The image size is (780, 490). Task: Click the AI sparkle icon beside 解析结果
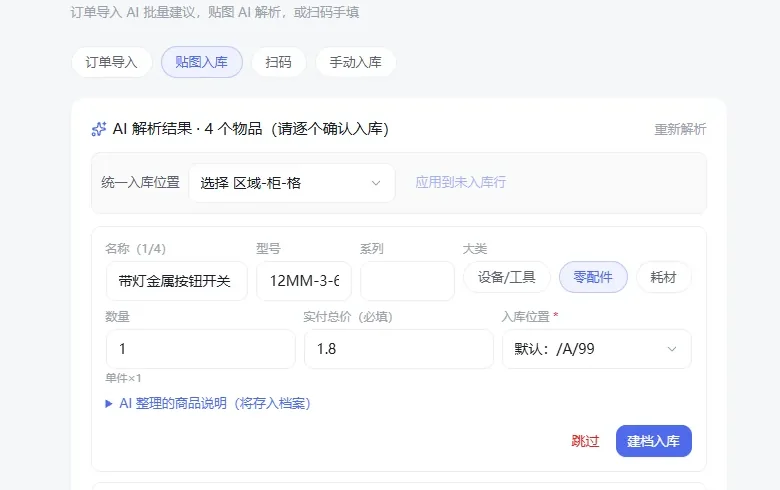click(x=98, y=129)
